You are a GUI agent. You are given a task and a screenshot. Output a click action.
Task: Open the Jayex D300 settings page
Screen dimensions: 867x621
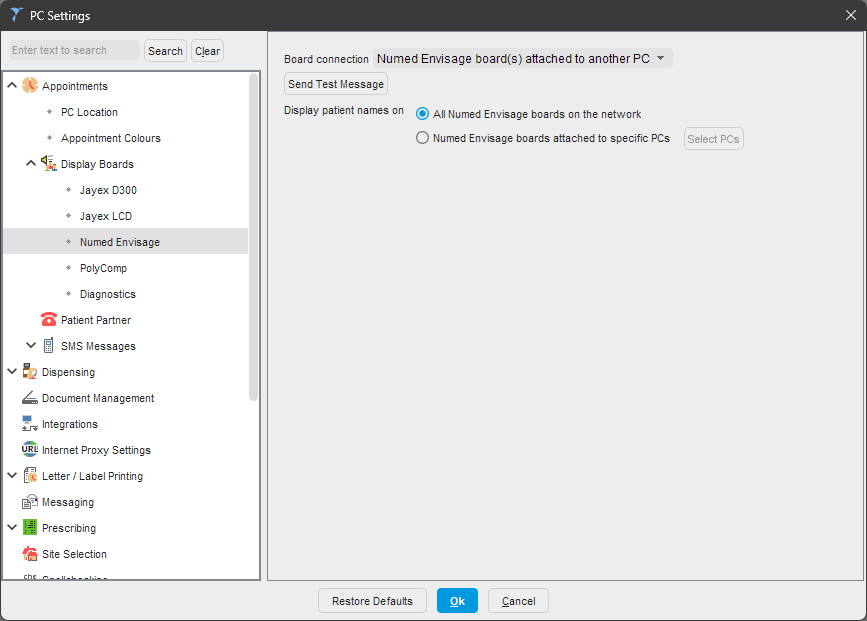click(x=108, y=190)
